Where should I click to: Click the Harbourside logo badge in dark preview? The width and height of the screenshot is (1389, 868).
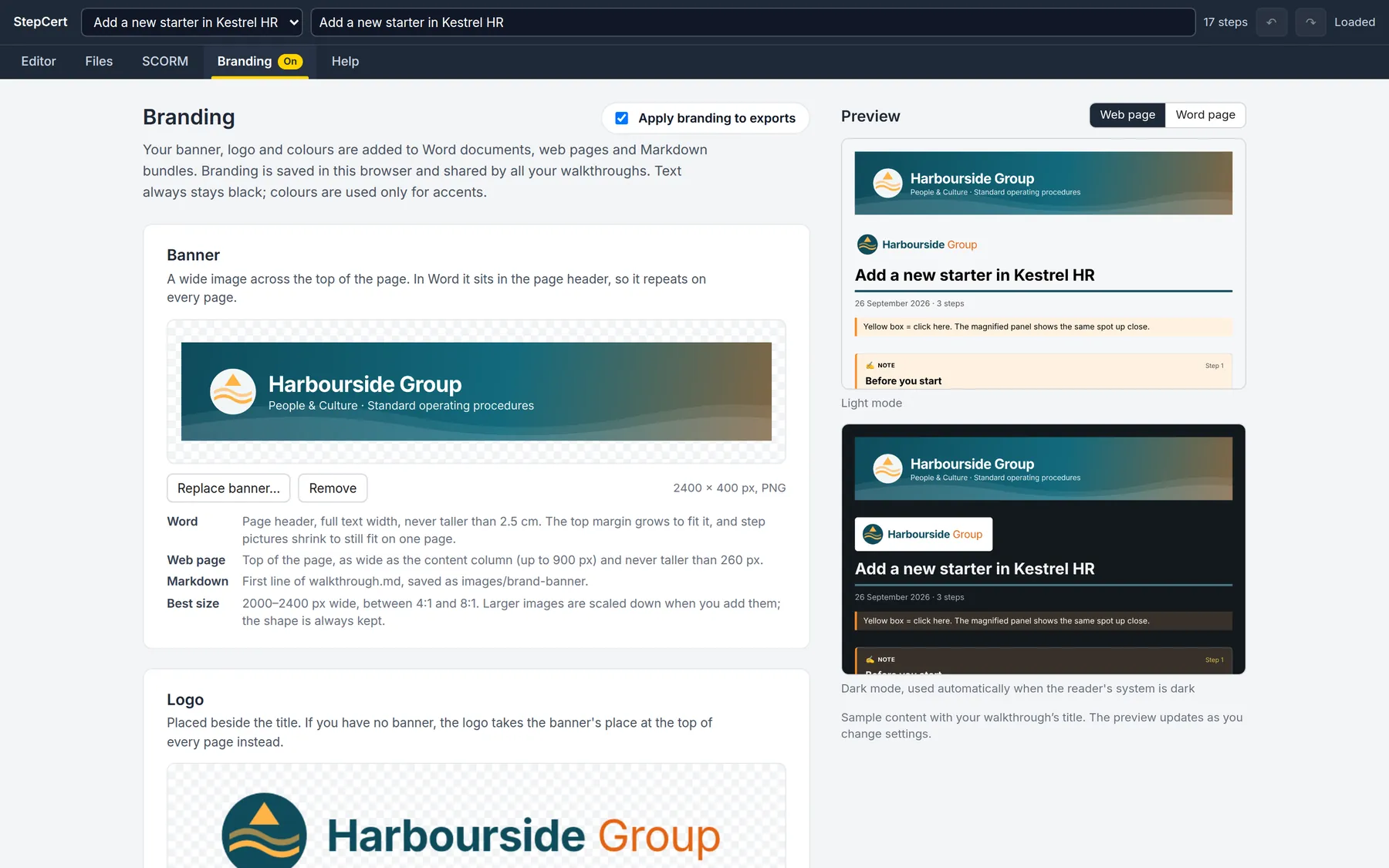click(924, 534)
